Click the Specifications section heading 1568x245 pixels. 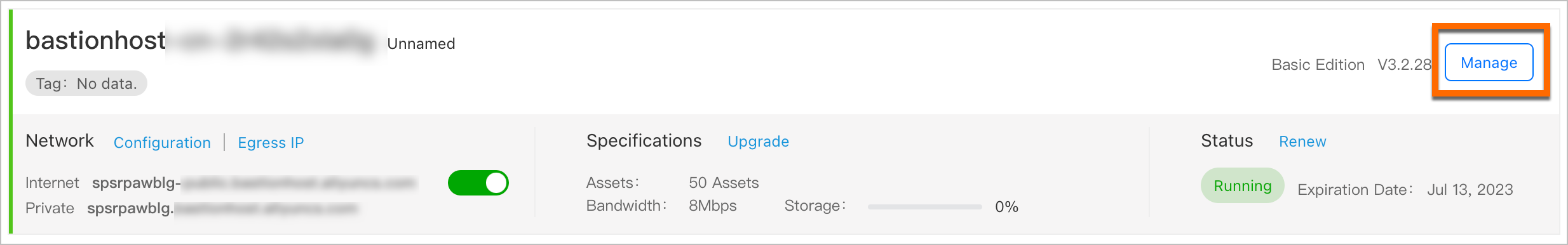[x=644, y=141]
